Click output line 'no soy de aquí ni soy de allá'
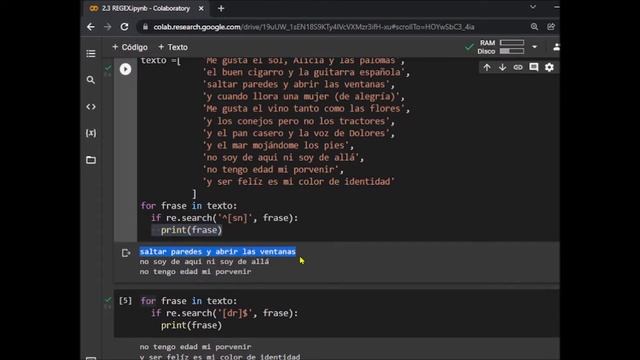The height and width of the screenshot is (360, 640). [204, 262]
